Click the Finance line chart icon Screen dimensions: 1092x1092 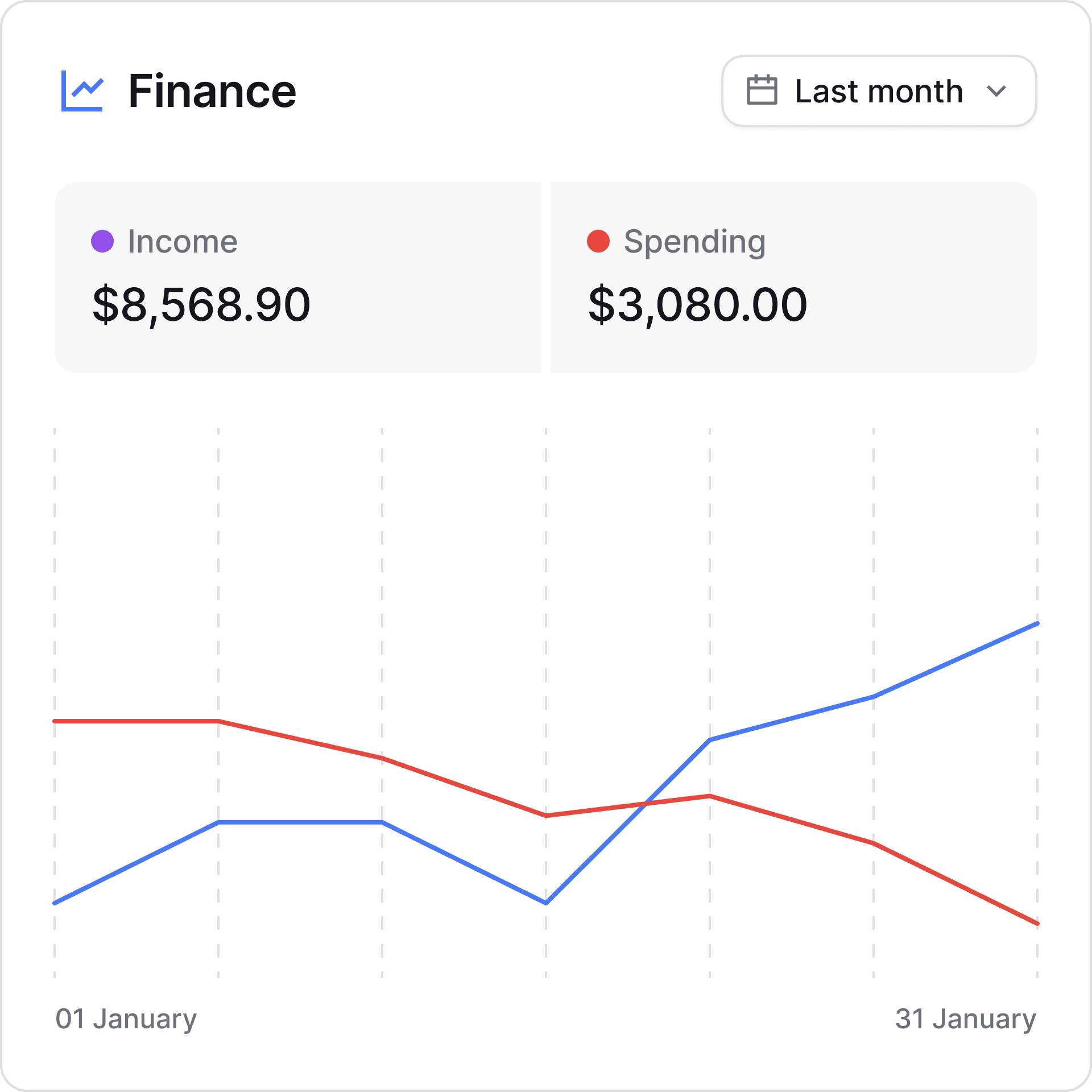(82, 91)
